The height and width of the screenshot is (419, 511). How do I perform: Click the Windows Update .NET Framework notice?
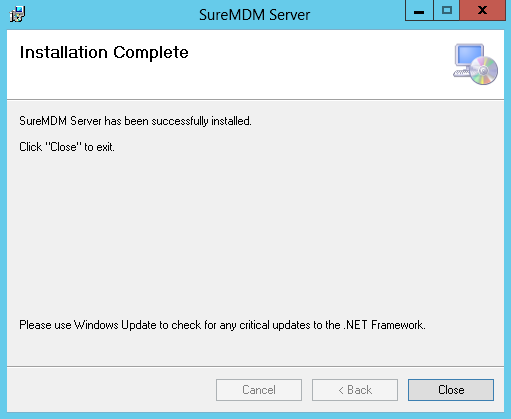click(222, 325)
